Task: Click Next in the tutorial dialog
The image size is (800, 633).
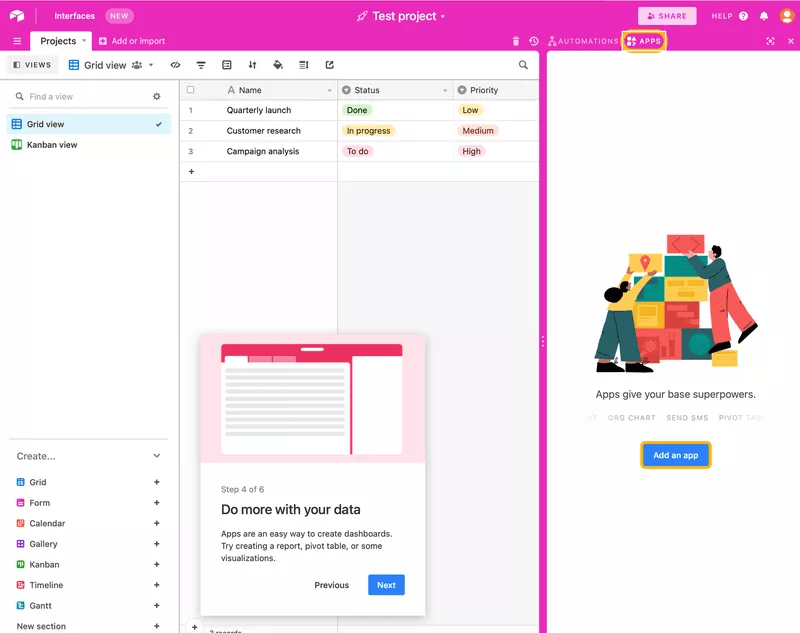Action: (386, 585)
